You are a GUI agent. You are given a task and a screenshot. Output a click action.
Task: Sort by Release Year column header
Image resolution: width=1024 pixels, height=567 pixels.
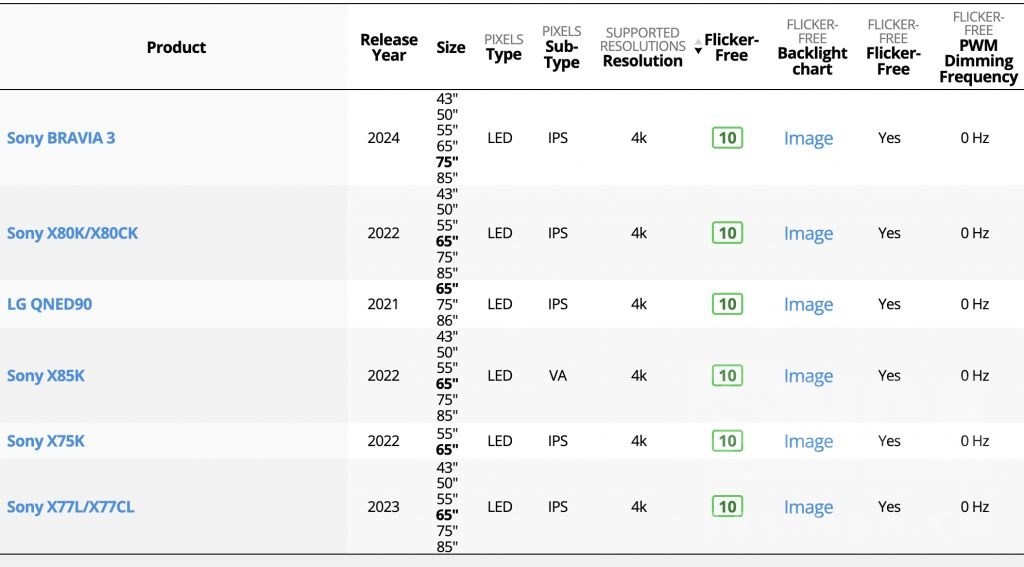(389, 47)
